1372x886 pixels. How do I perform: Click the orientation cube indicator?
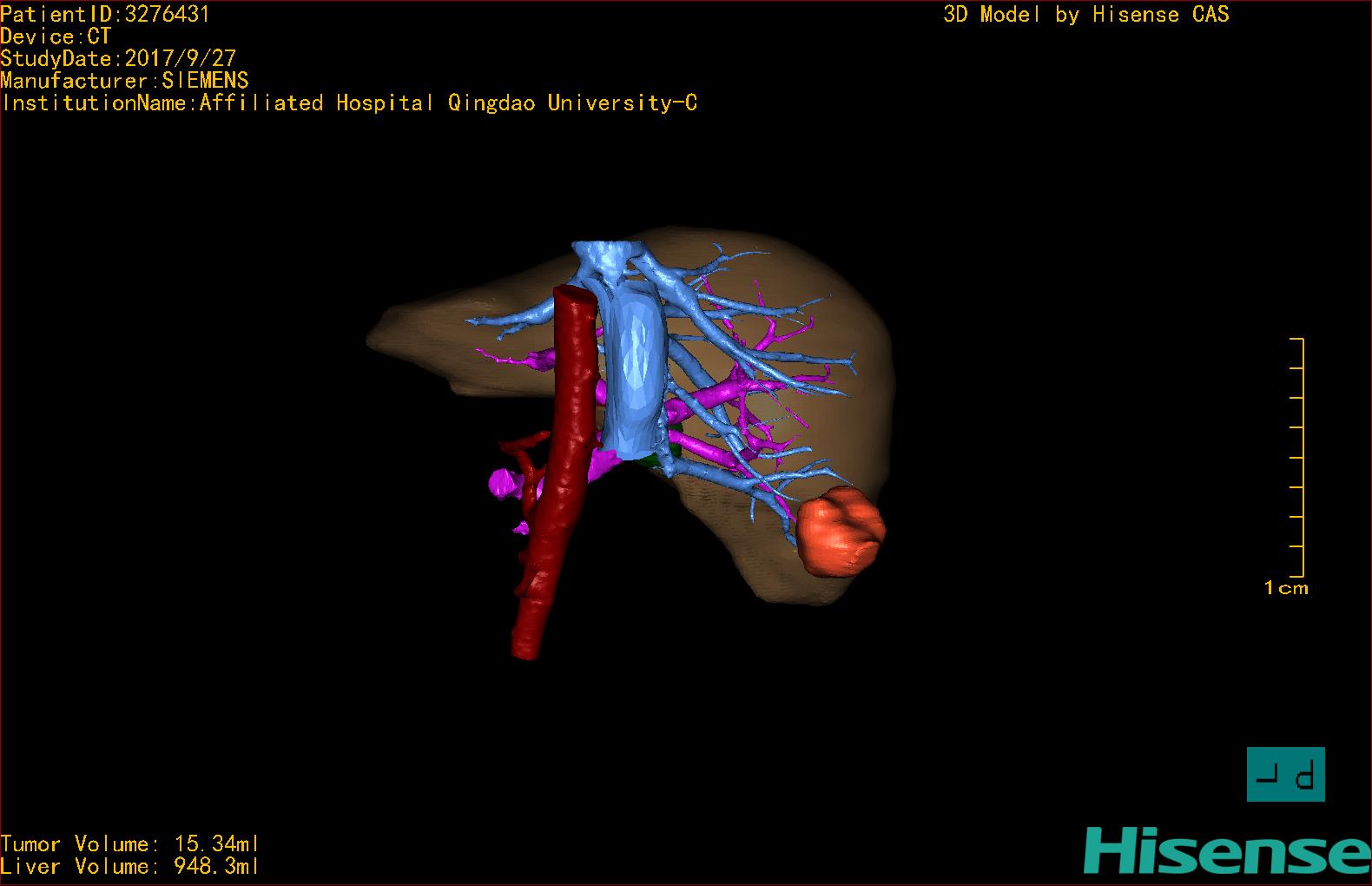pos(1285,774)
